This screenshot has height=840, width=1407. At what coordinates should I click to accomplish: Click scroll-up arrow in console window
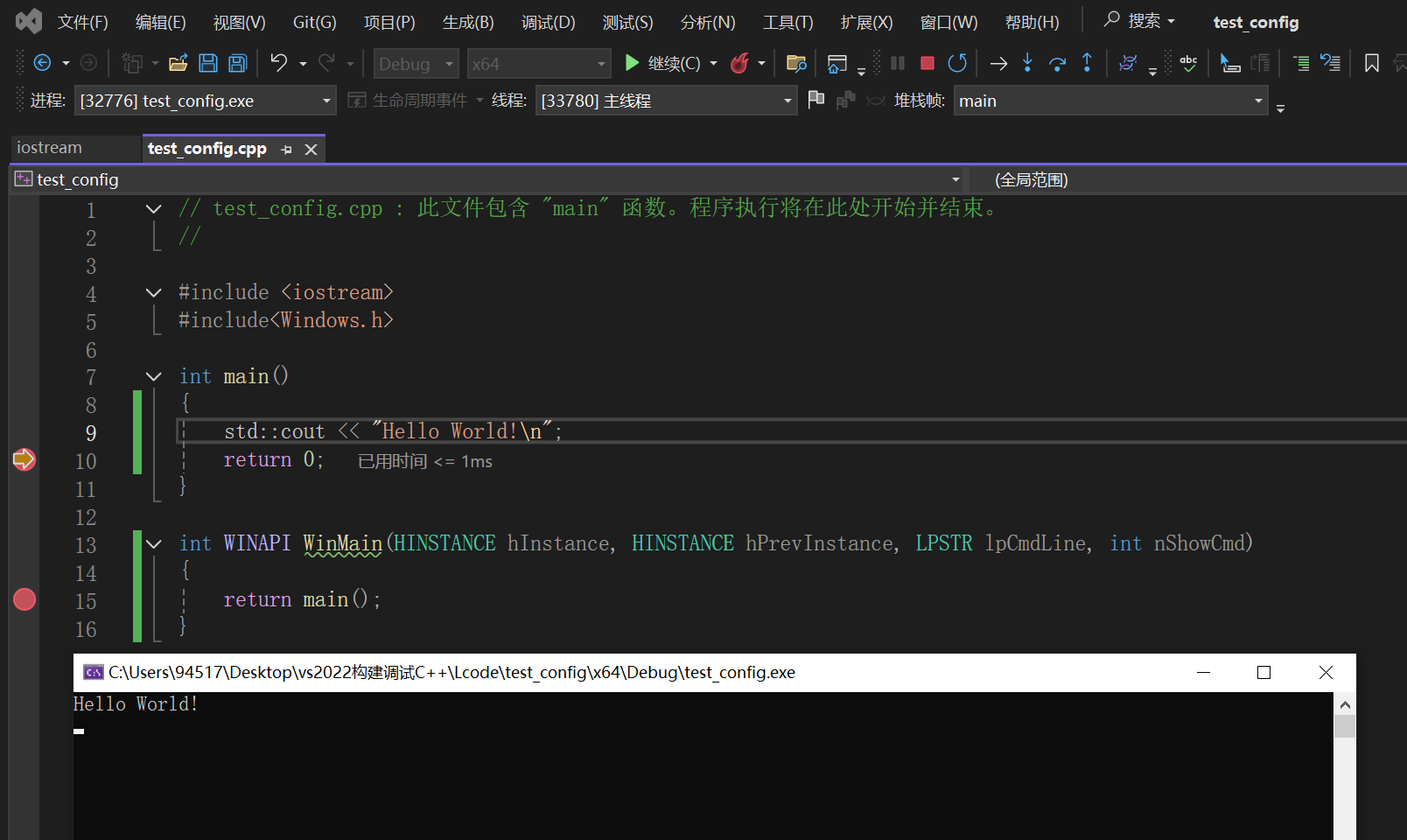click(1345, 704)
